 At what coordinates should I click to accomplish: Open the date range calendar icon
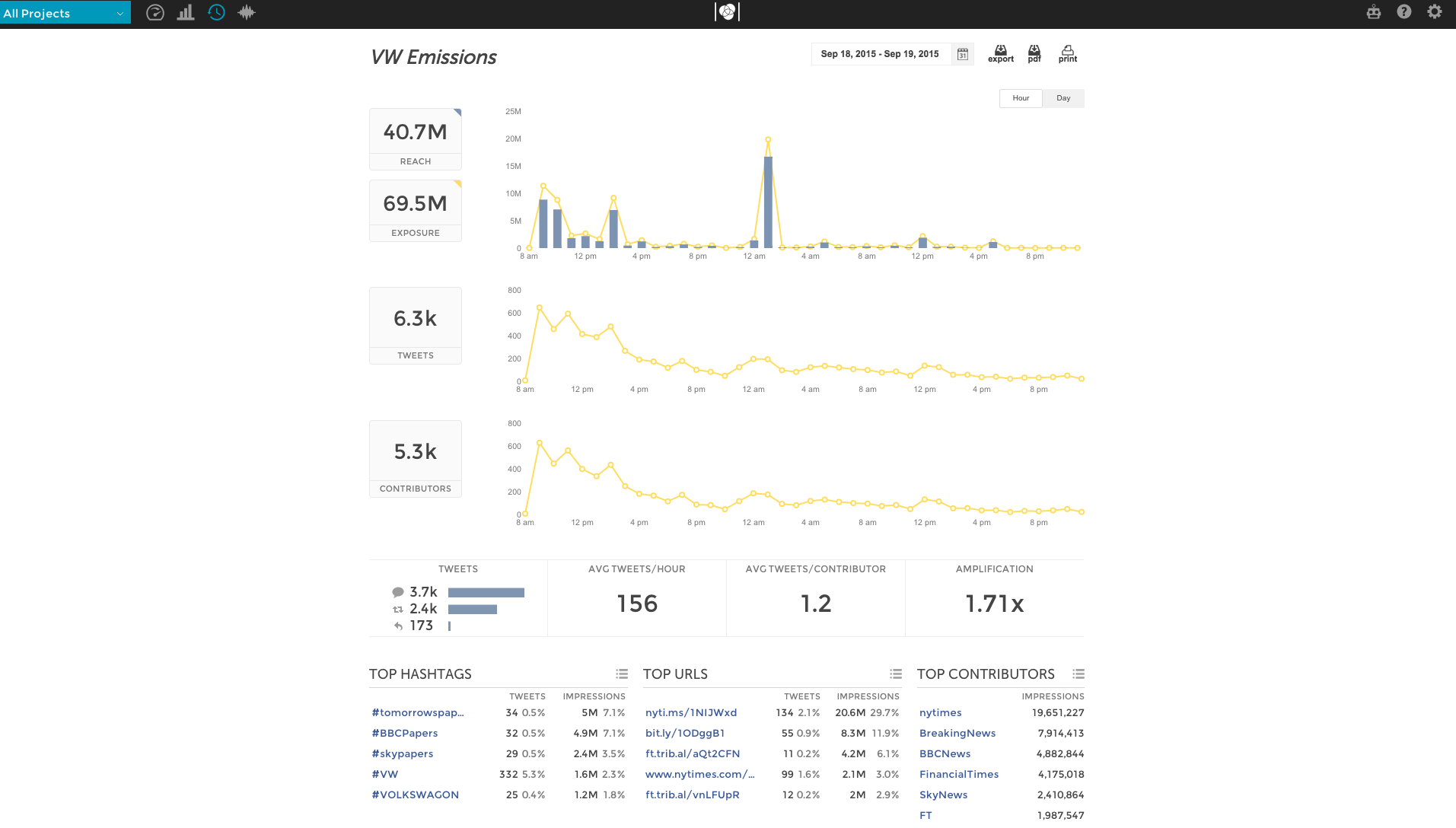click(963, 54)
